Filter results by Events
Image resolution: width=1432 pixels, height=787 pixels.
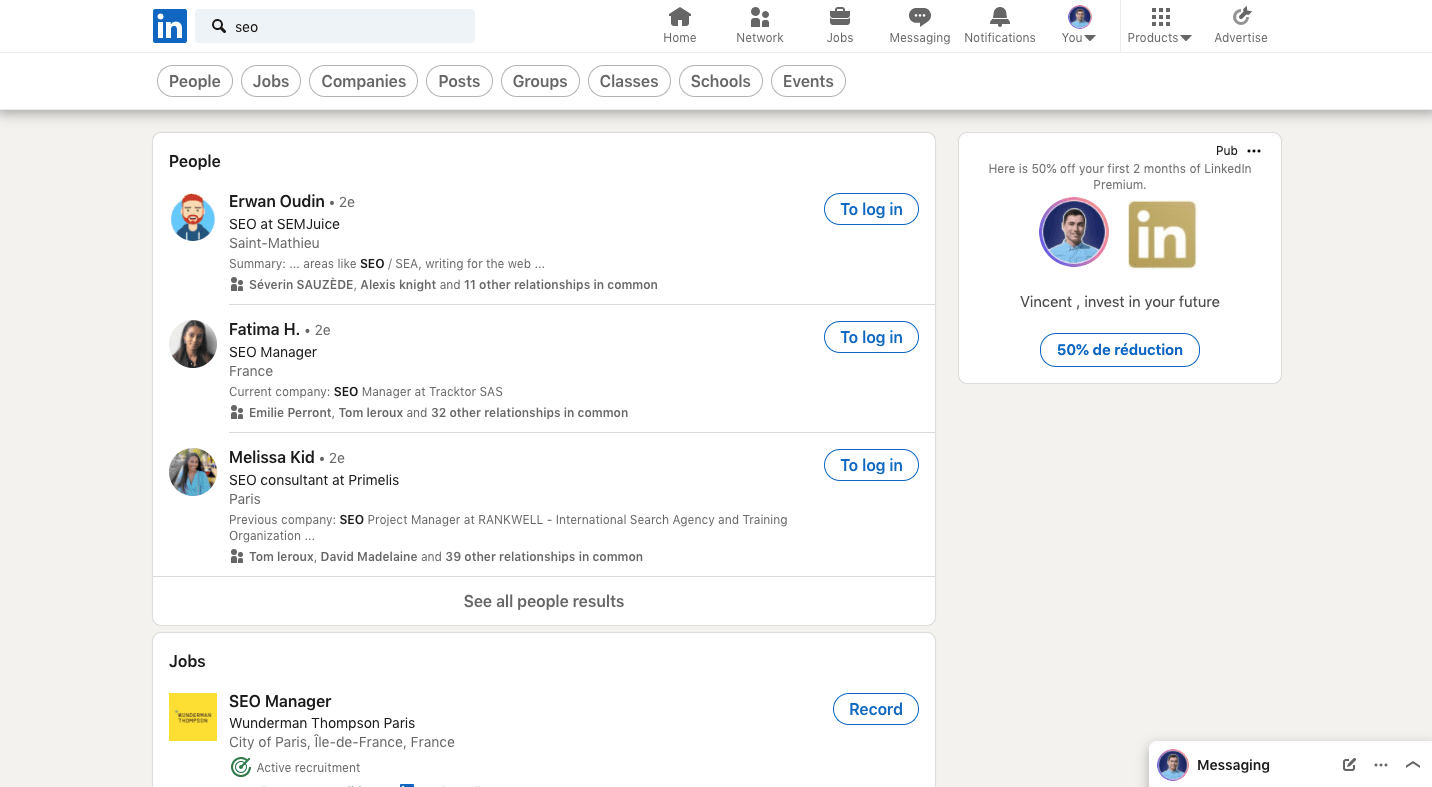[808, 82]
